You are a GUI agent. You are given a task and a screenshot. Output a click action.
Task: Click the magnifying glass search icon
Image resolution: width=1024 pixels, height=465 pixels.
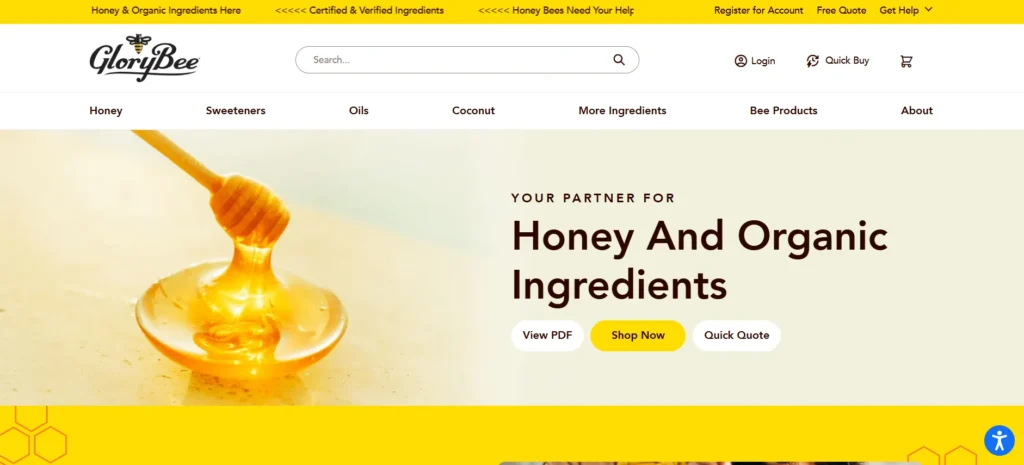tap(618, 59)
